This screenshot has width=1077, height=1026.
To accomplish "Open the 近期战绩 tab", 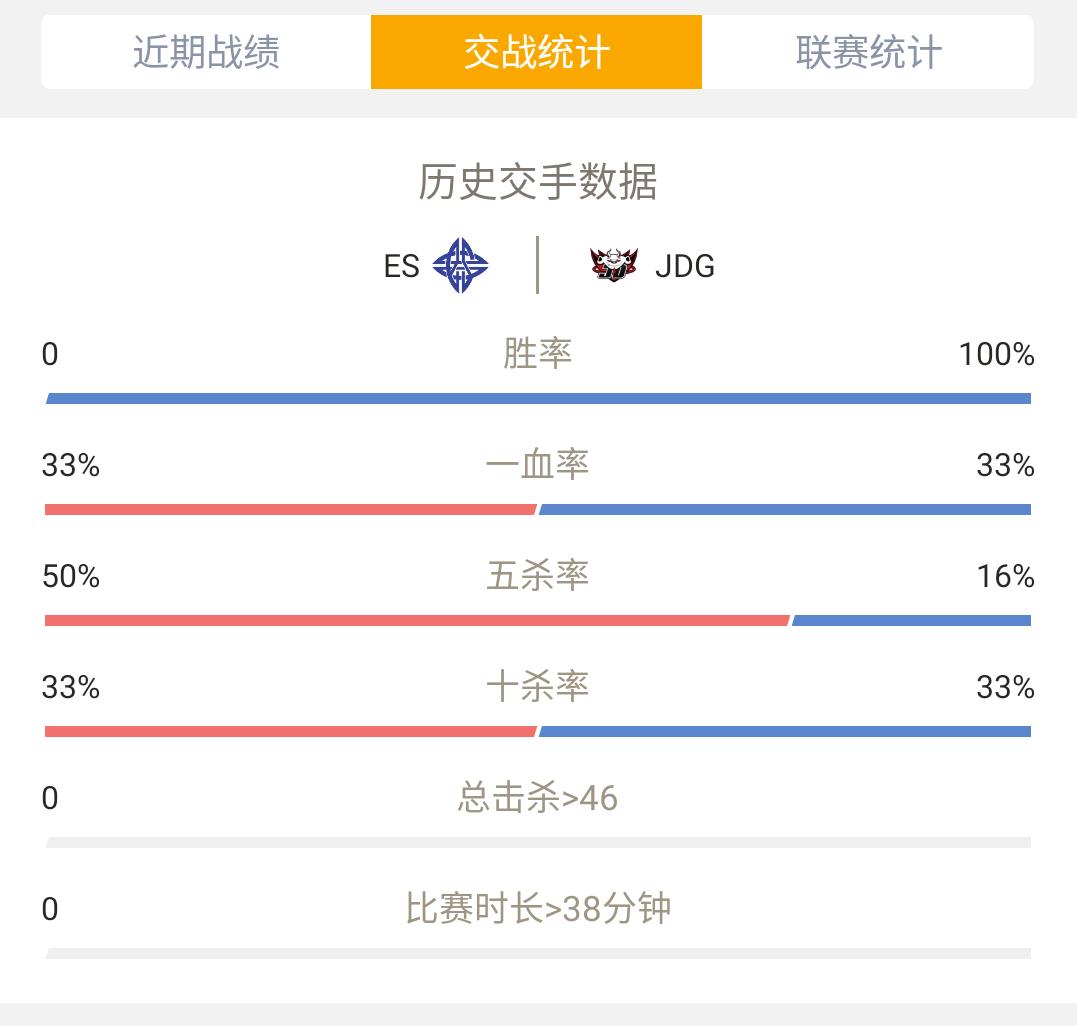I will point(206,52).
